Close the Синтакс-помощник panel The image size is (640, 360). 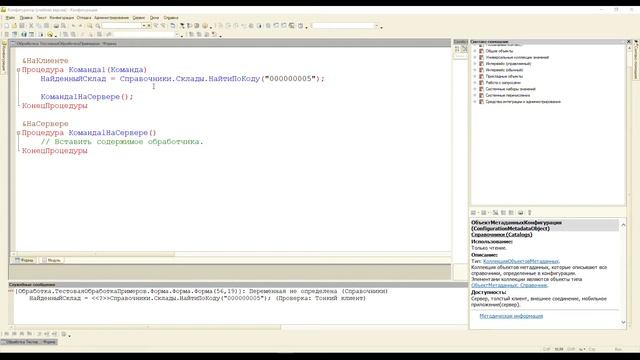click(629, 42)
